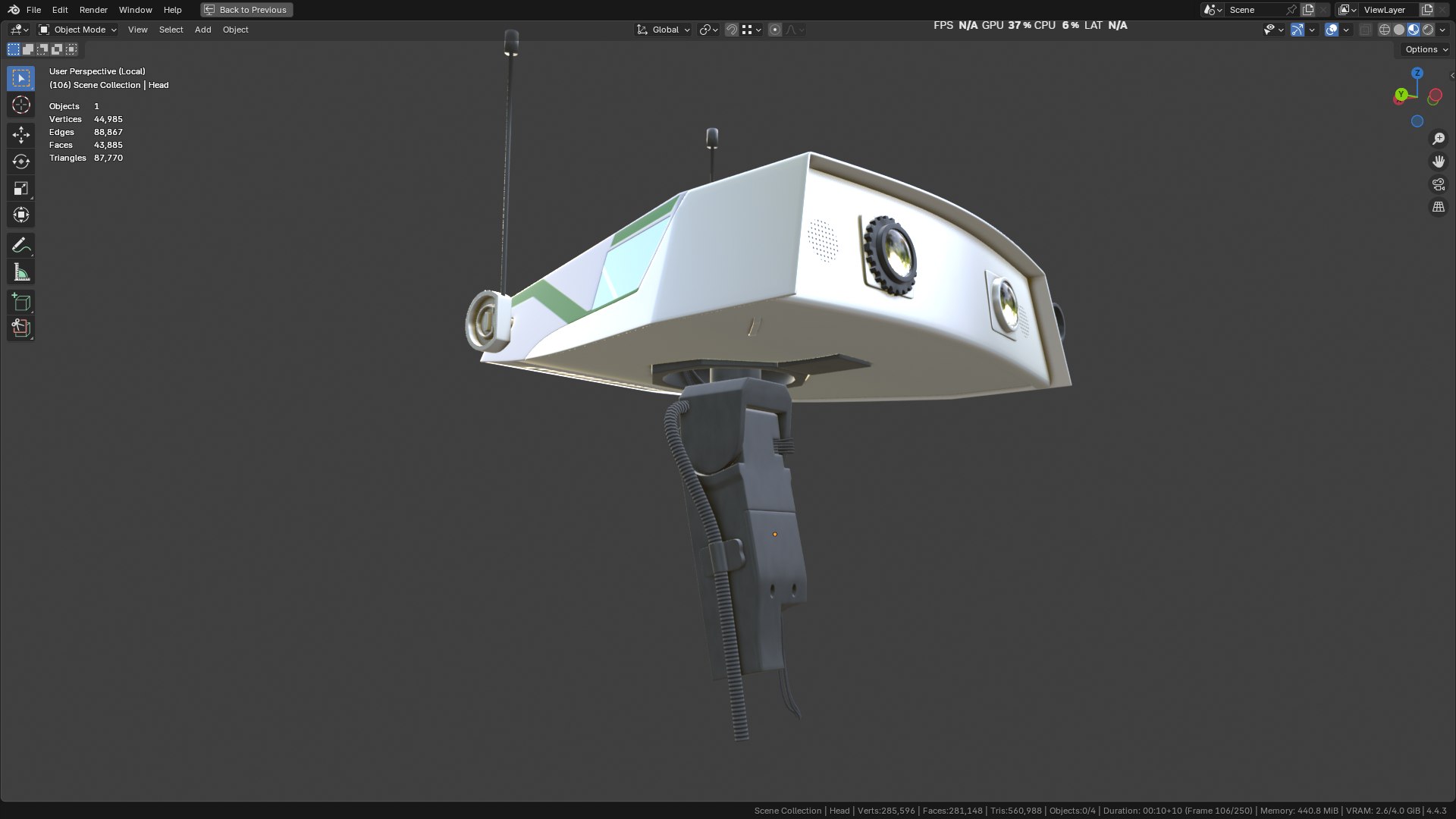Open the snapping options dropdown
The width and height of the screenshot is (1456, 819).
point(752,30)
